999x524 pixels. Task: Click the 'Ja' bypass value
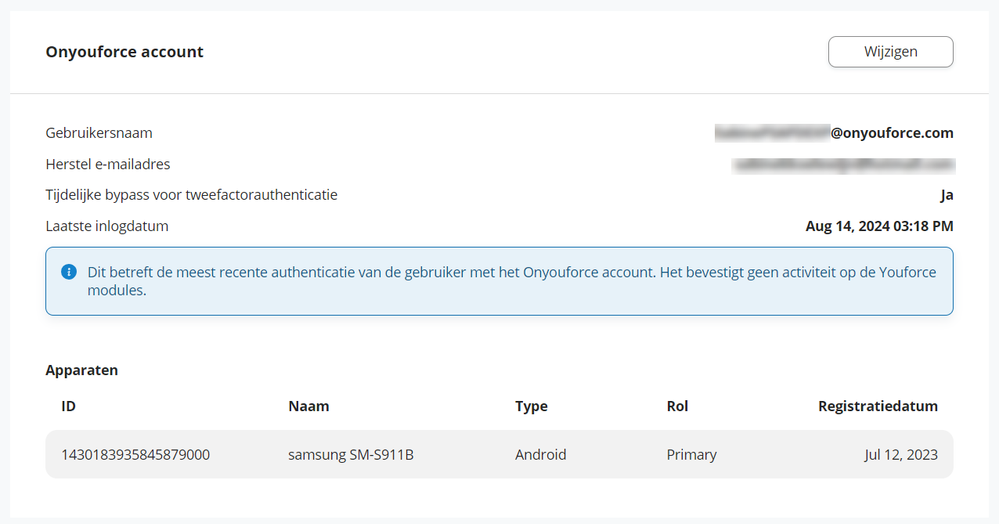[x=946, y=195]
